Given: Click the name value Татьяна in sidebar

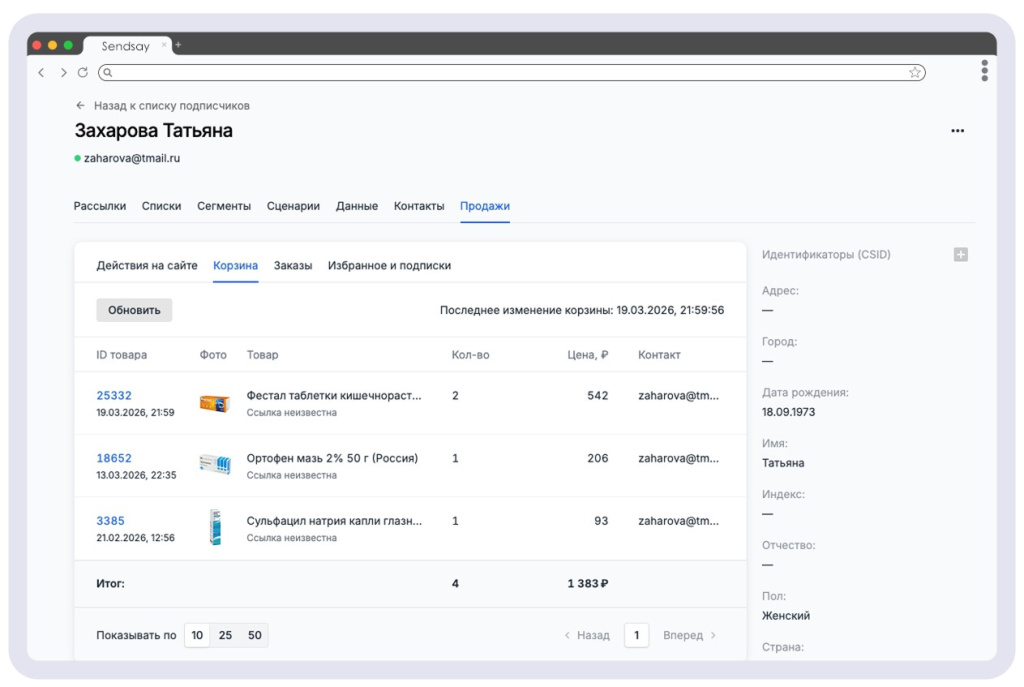Looking at the screenshot, I should 783,463.
